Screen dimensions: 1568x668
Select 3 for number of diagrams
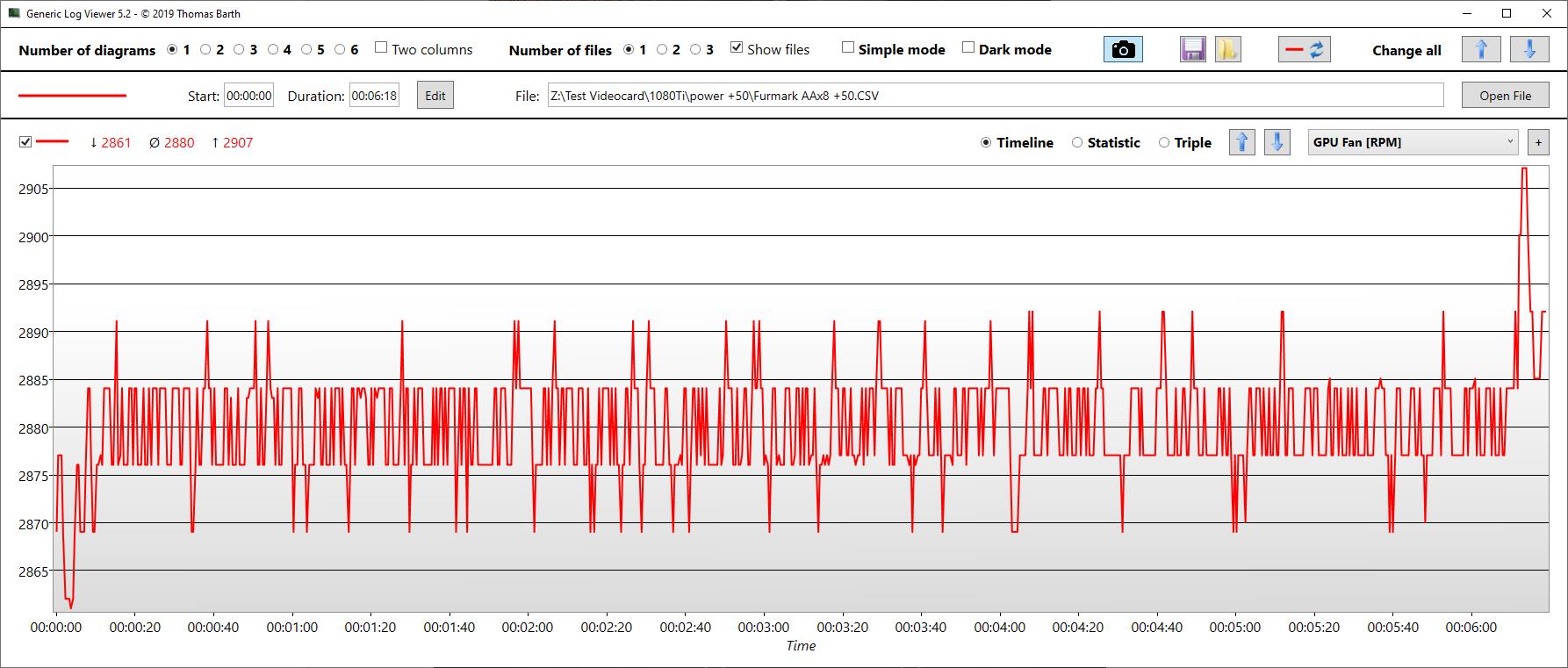239,50
